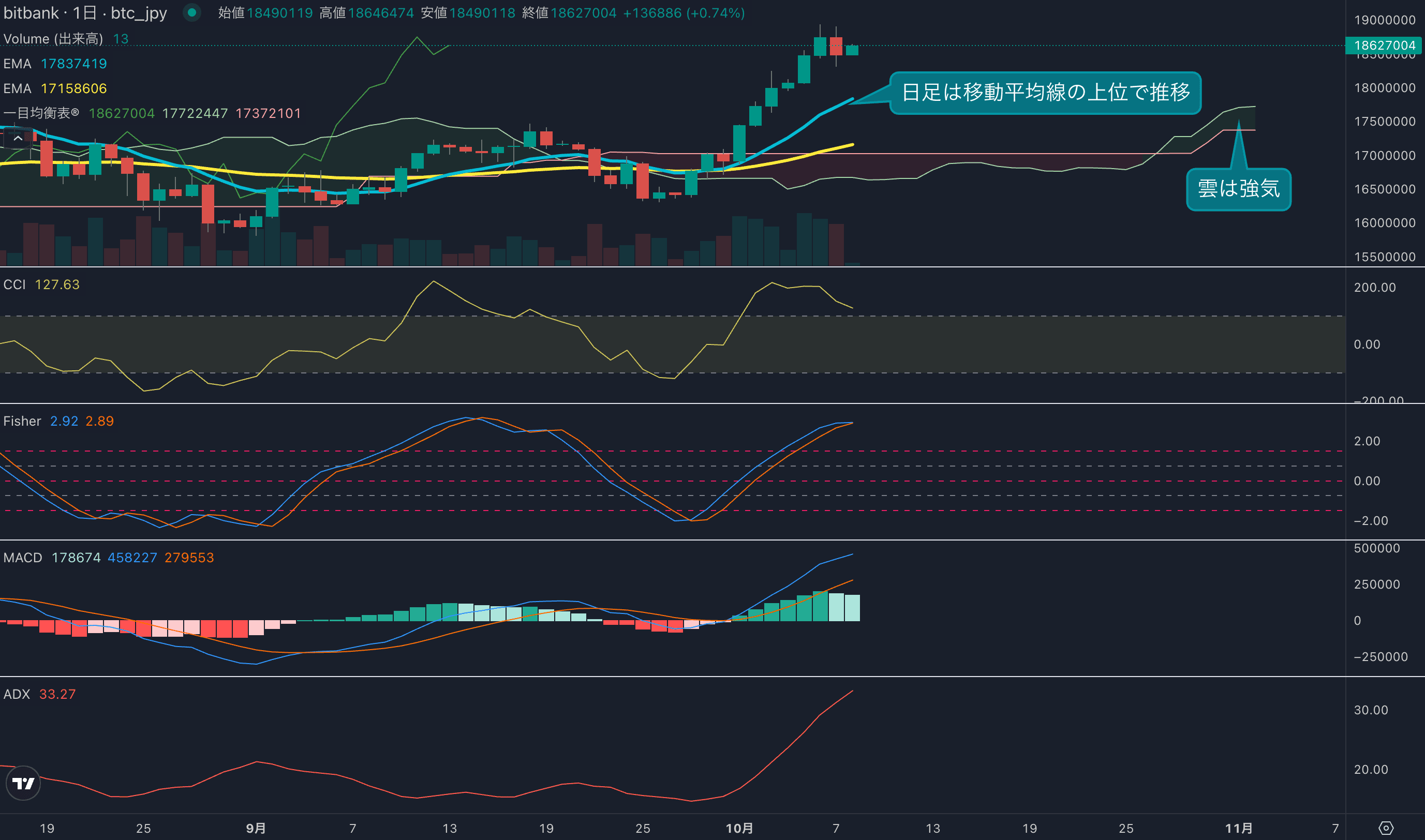Click the current price label 18627004
The height and width of the screenshot is (840, 1425).
click(x=1384, y=46)
